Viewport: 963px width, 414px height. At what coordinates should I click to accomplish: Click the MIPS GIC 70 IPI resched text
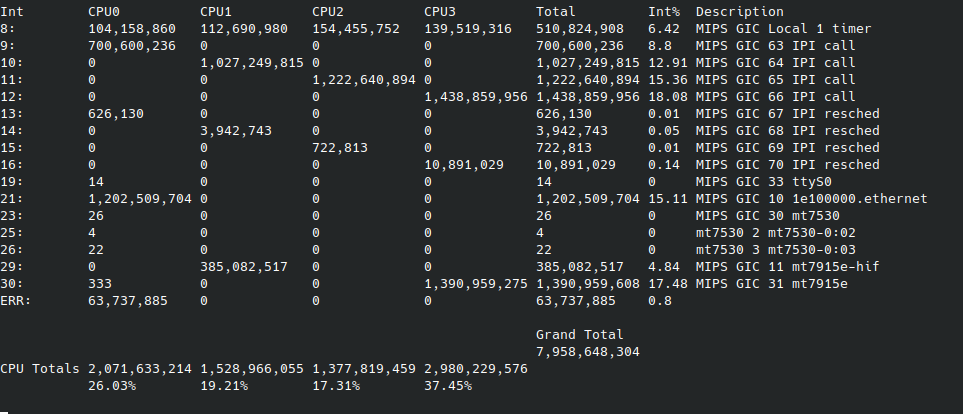[x=787, y=165]
